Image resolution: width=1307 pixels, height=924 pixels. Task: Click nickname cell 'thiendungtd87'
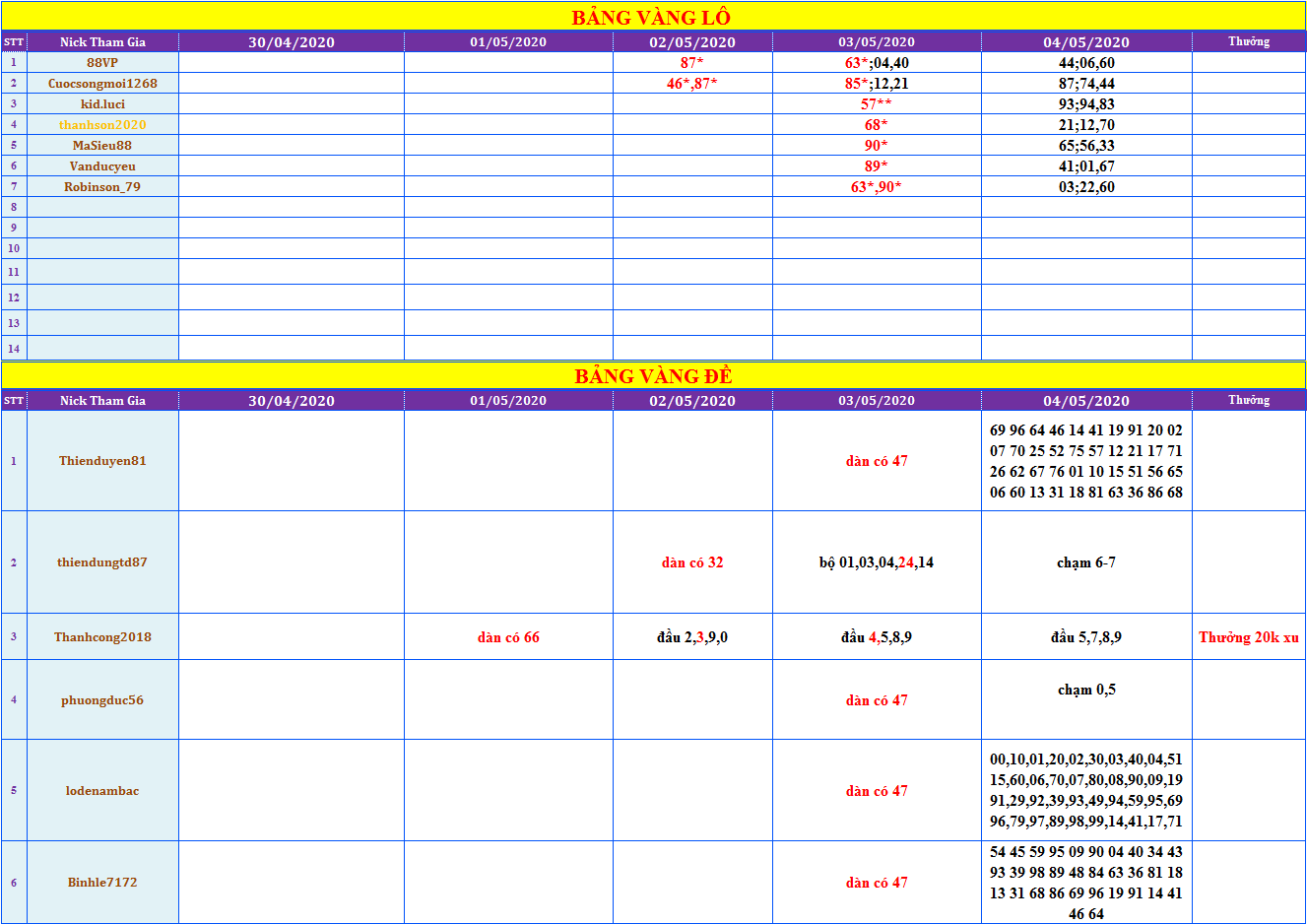click(x=102, y=561)
